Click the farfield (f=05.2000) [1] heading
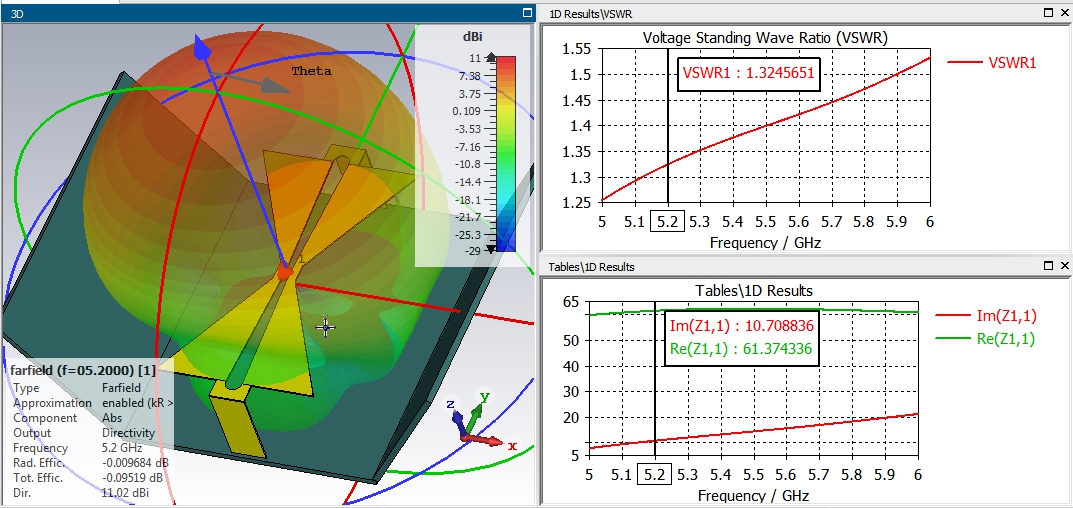Viewport: 1073px width, 508px height. tap(83, 370)
